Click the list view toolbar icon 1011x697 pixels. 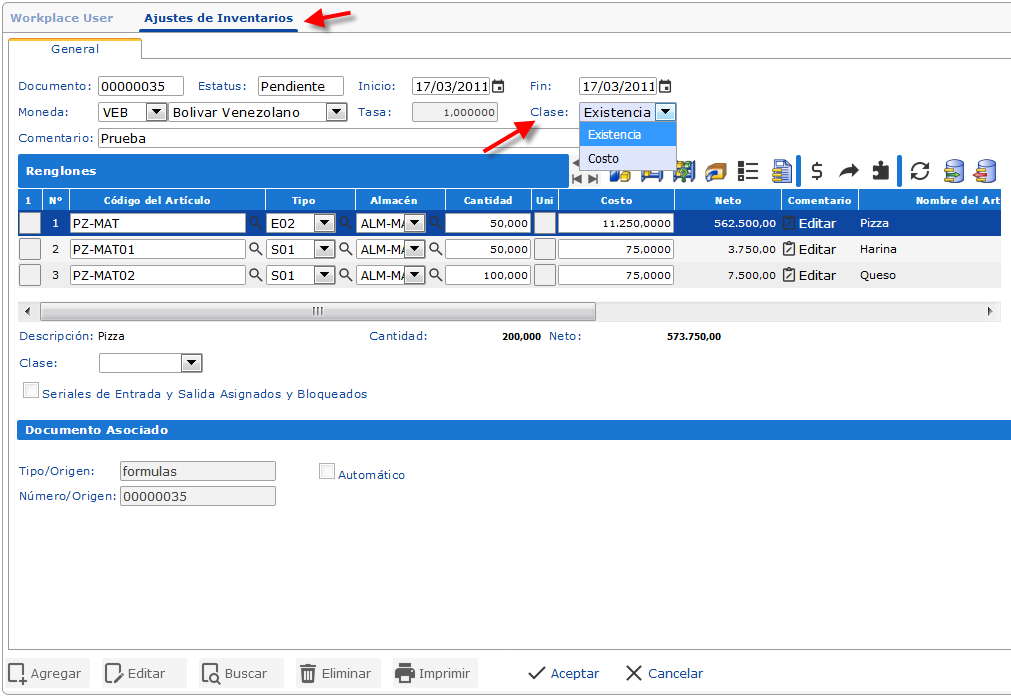tap(747, 171)
